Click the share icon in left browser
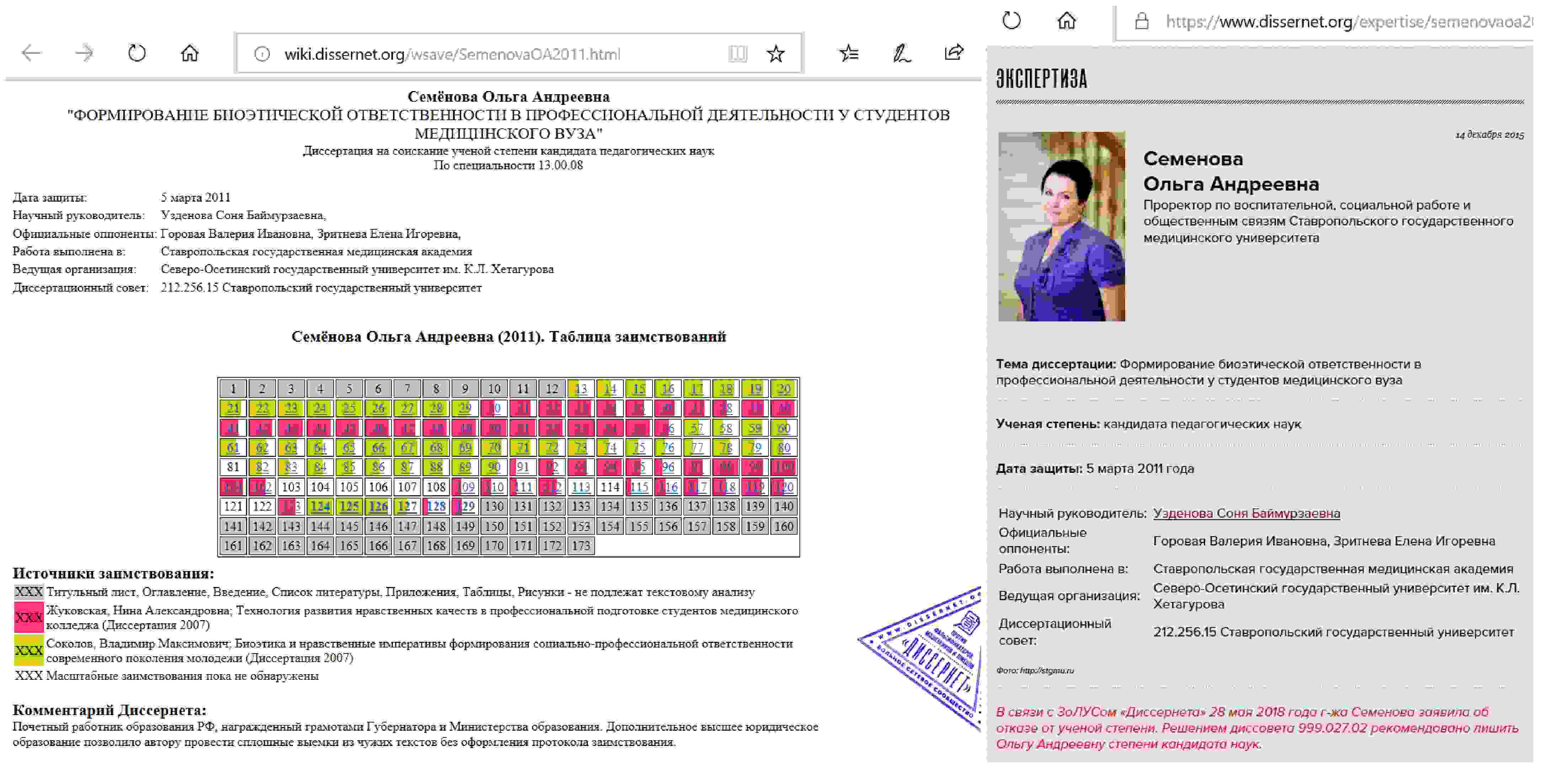The width and height of the screenshot is (1554, 784). [x=954, y=53]
